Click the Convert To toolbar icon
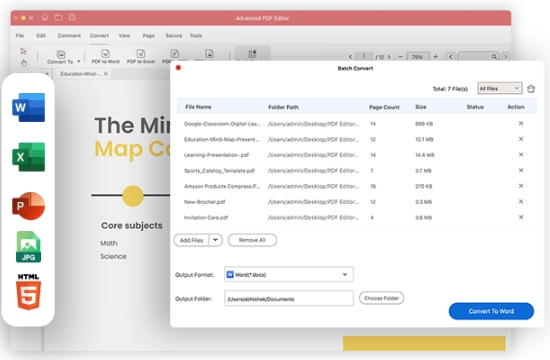Image resolution: width=550 pixels, height=360 pixels. pos(61,54)
